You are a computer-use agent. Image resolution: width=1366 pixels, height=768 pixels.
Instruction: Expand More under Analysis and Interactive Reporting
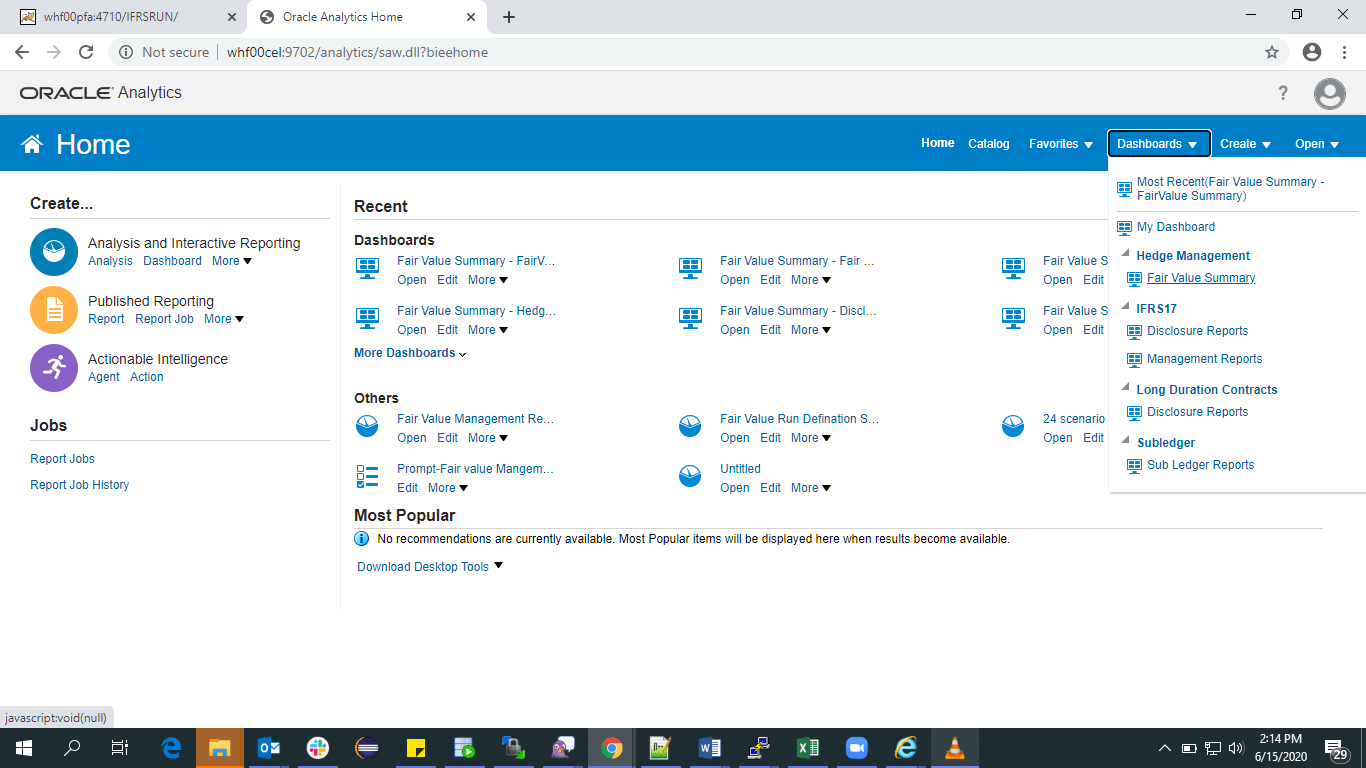click(x=232, y=261)
